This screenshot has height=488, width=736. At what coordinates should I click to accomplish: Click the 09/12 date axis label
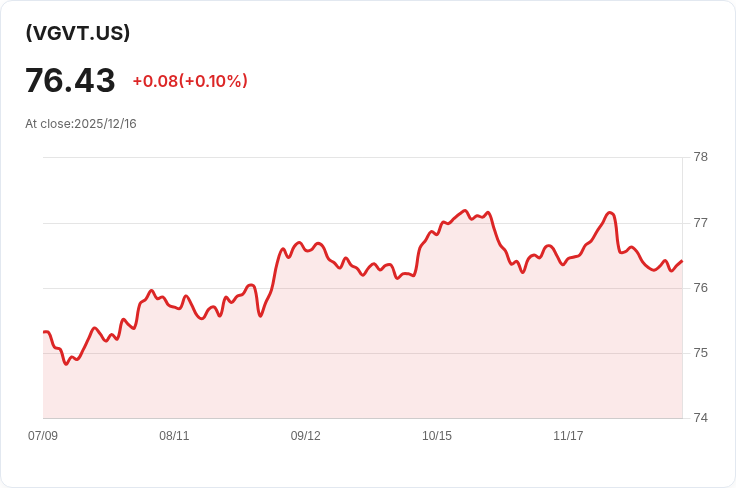(x=306, y=436)
